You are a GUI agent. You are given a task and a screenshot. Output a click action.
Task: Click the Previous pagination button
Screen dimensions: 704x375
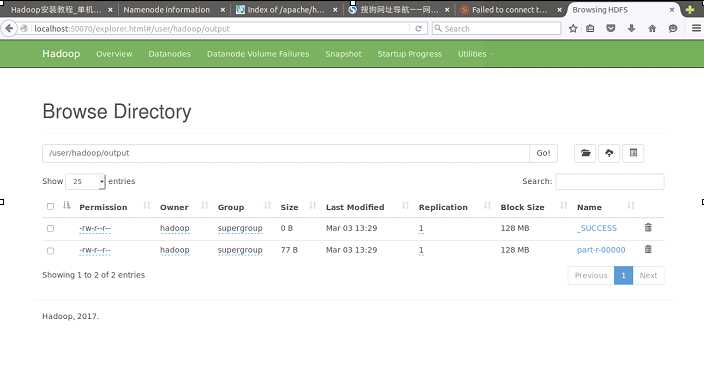pos(591,275)
